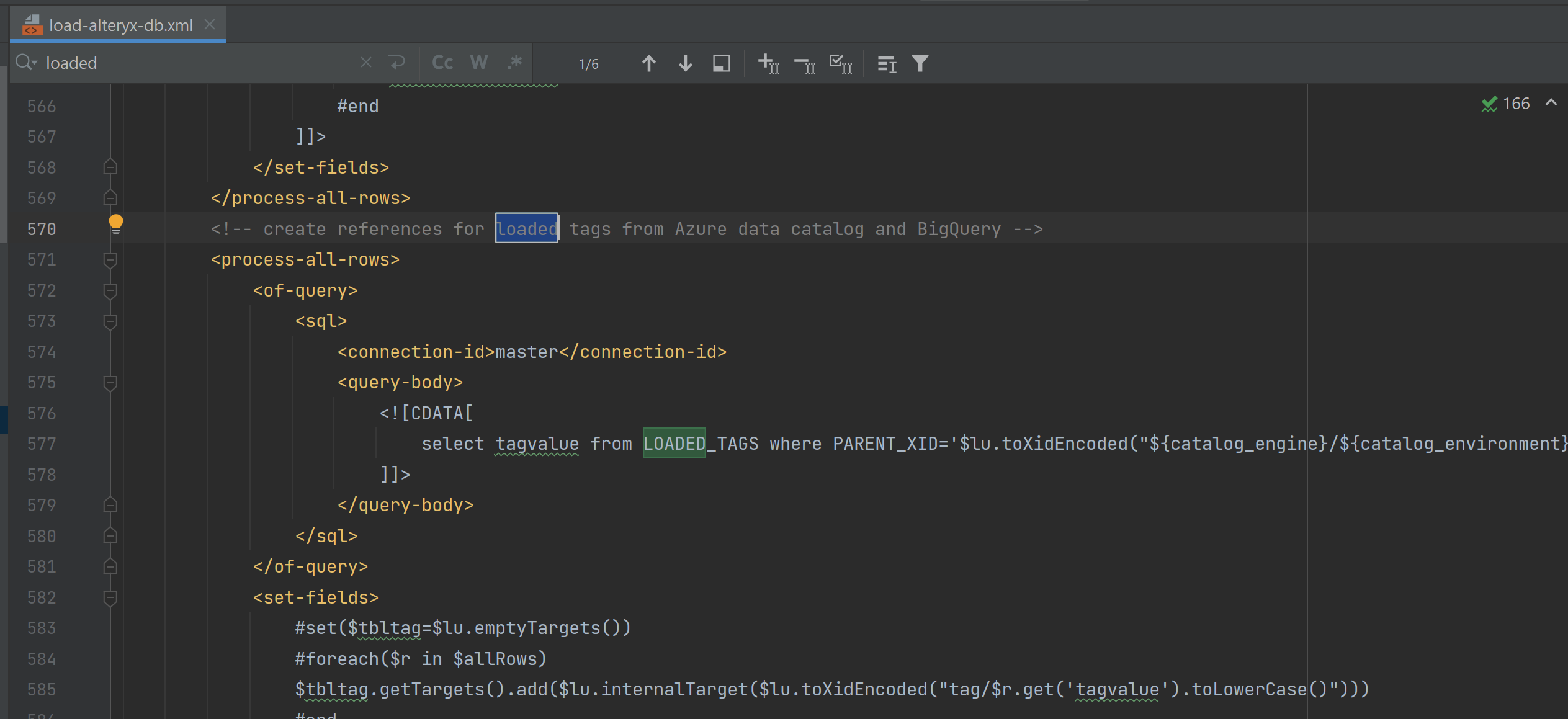1568x719 pixels.
Task: Click the search filter funnel icon
Action: pyautogui.click(x=920, y=63)
